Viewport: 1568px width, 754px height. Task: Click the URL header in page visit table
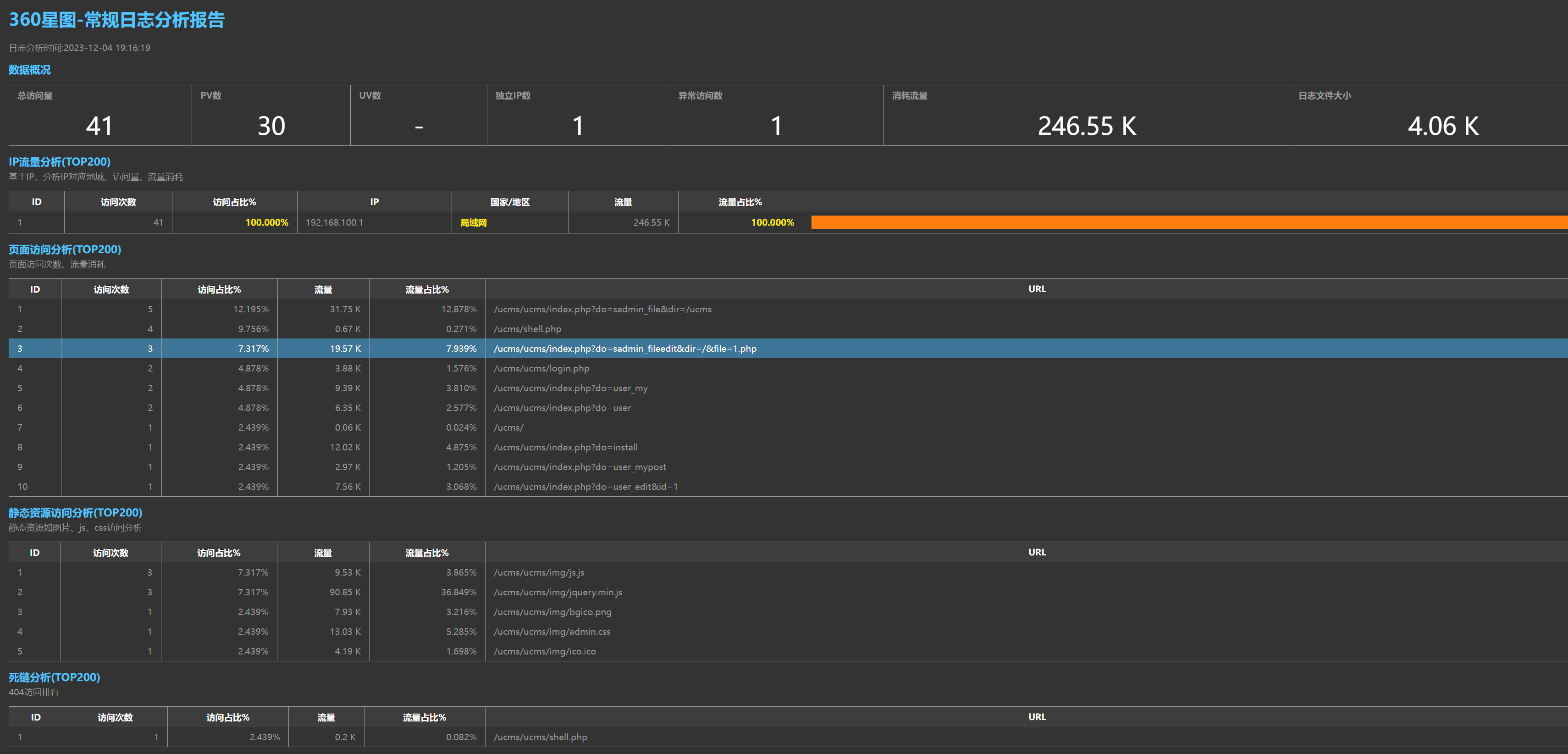(x=1037, y=288)
